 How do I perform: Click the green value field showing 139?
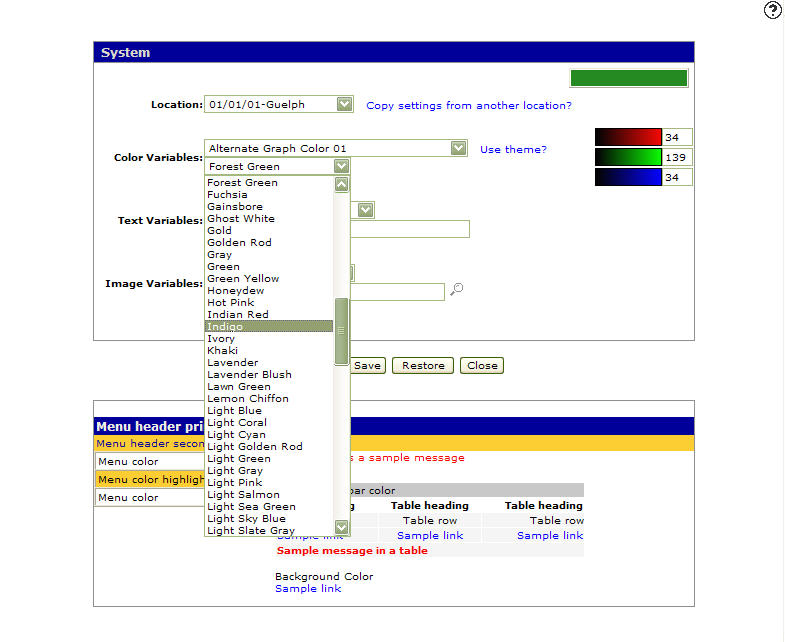tap(677, 157)
